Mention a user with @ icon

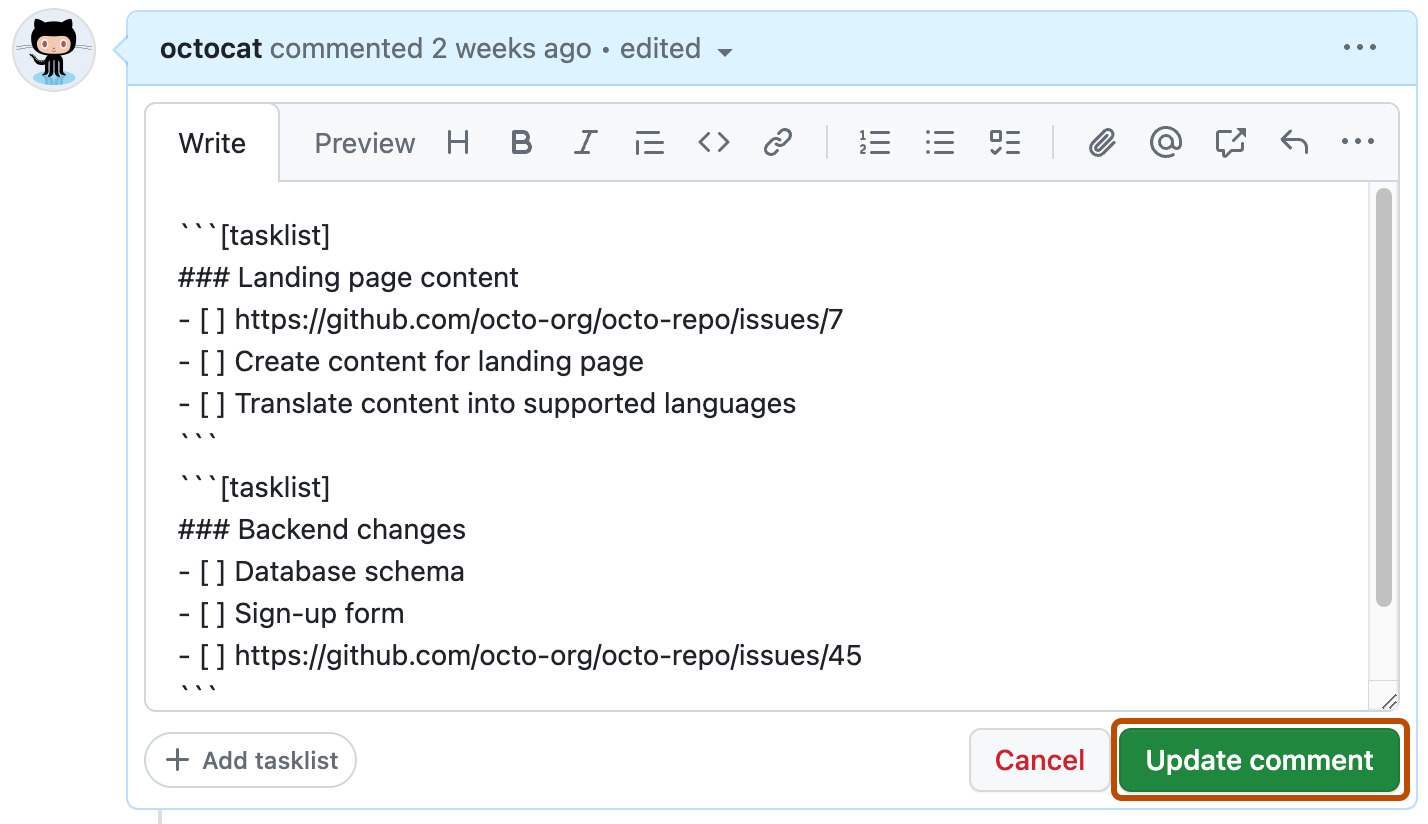[x=1165, y=143]
